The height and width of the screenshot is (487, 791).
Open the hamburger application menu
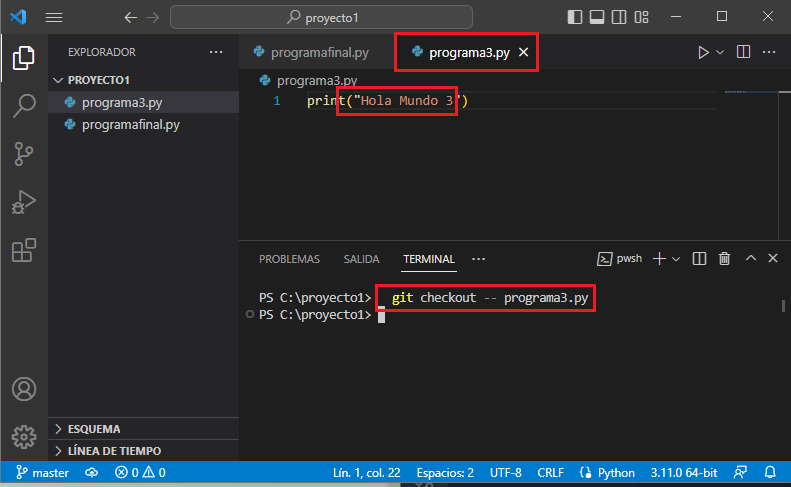(x=53, y=17)
